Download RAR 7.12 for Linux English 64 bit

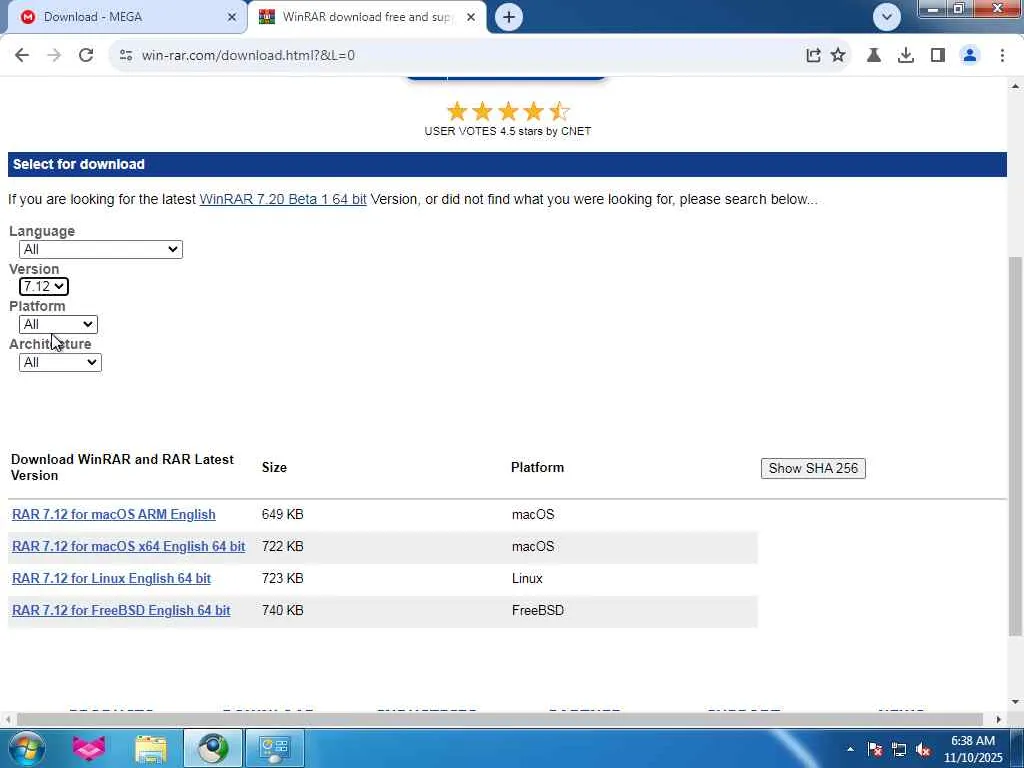coord(112,579)
